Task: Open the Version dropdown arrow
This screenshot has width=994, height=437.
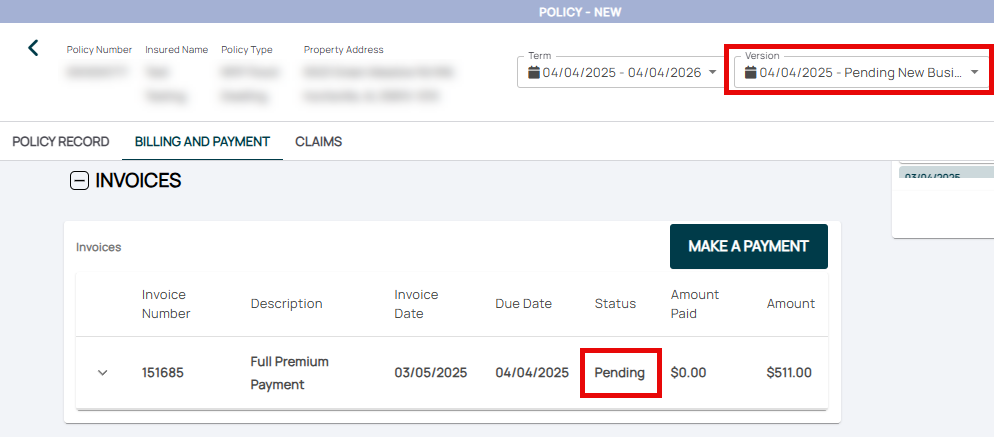Action: [x=974, y=73]
